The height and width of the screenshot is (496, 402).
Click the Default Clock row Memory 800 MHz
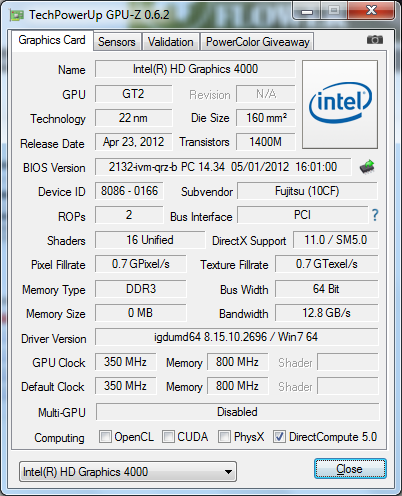click(x=237, y=386)
